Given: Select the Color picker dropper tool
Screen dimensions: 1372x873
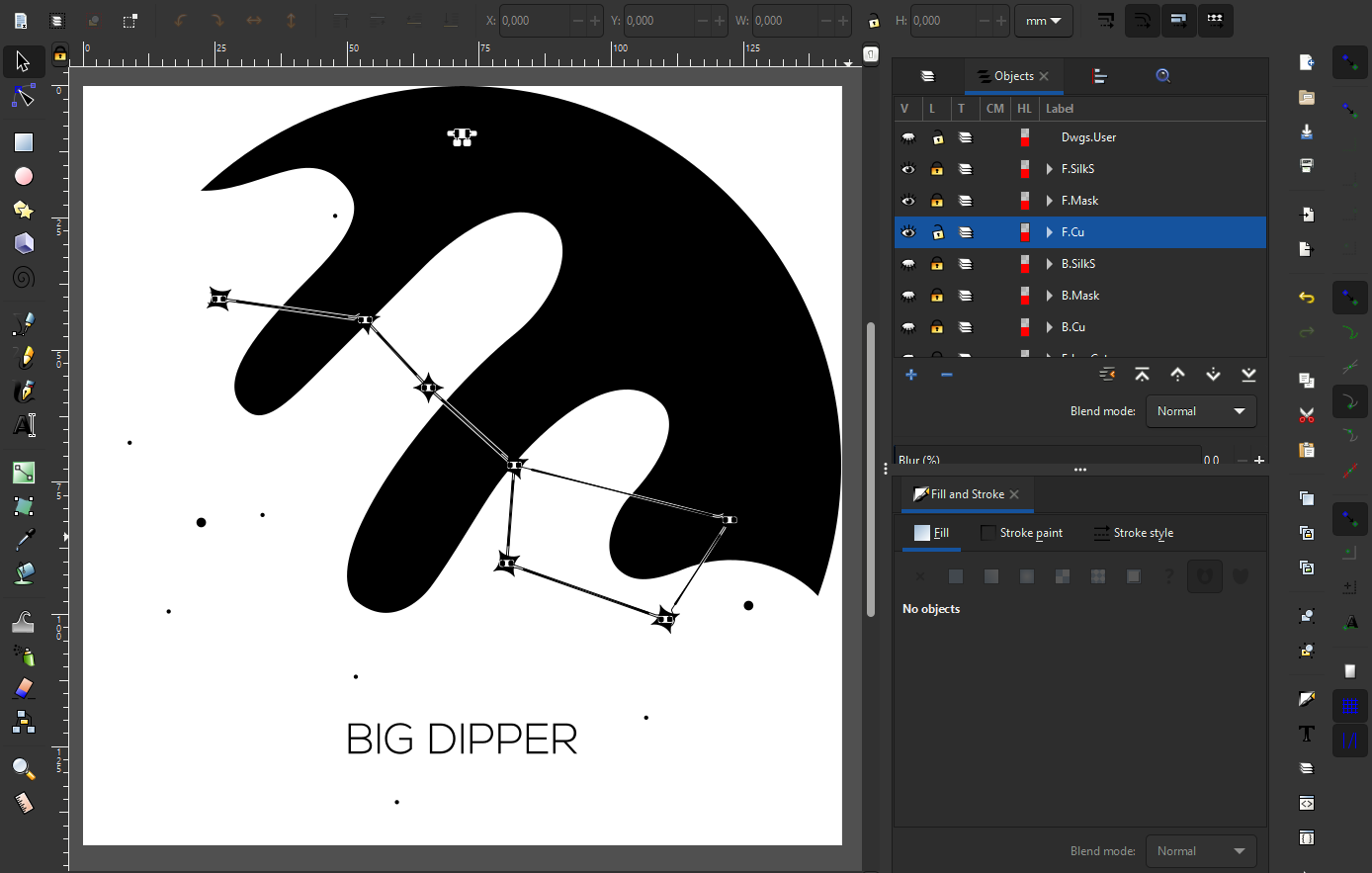Looking at the screenshot, I should [x=24, y=539].
